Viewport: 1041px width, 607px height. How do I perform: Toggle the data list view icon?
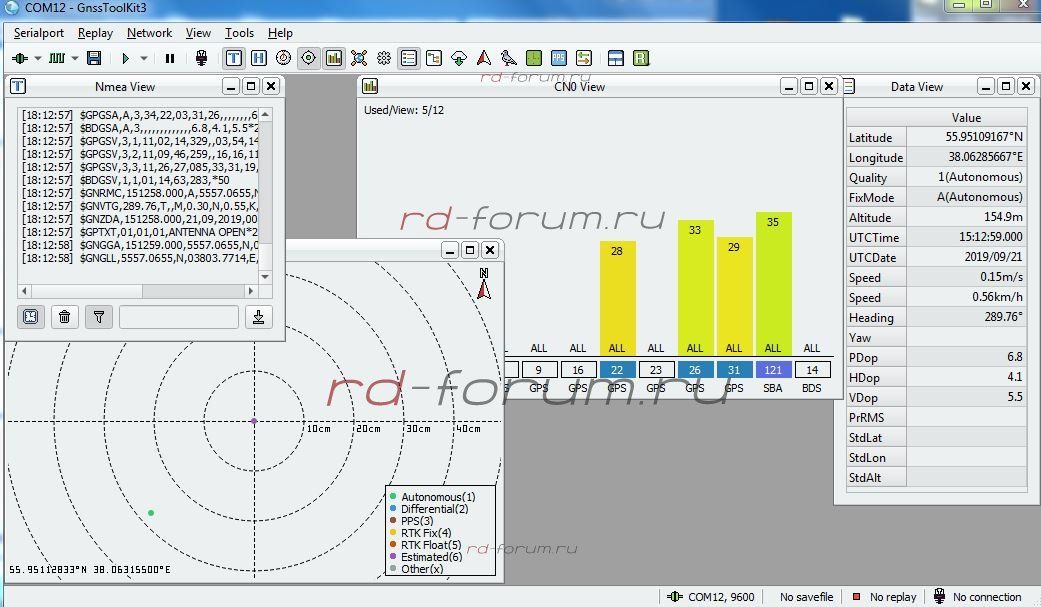409,58
